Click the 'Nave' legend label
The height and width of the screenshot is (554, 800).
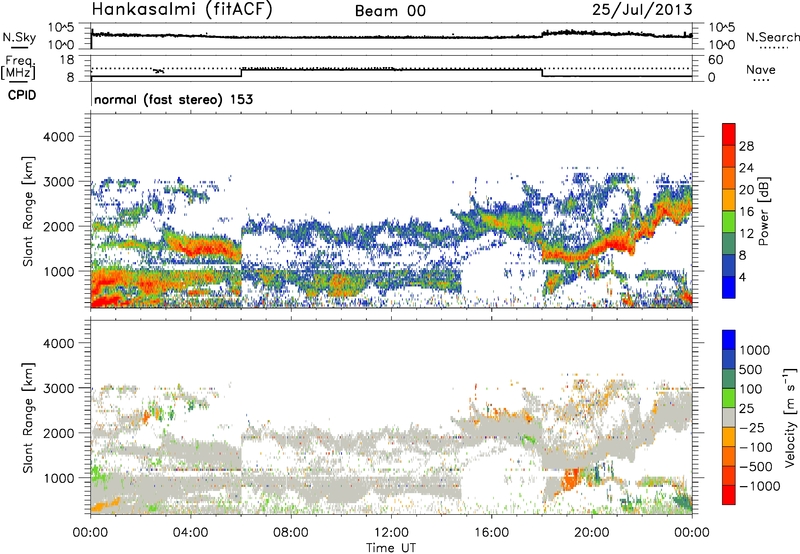click(x=761, y=69)
